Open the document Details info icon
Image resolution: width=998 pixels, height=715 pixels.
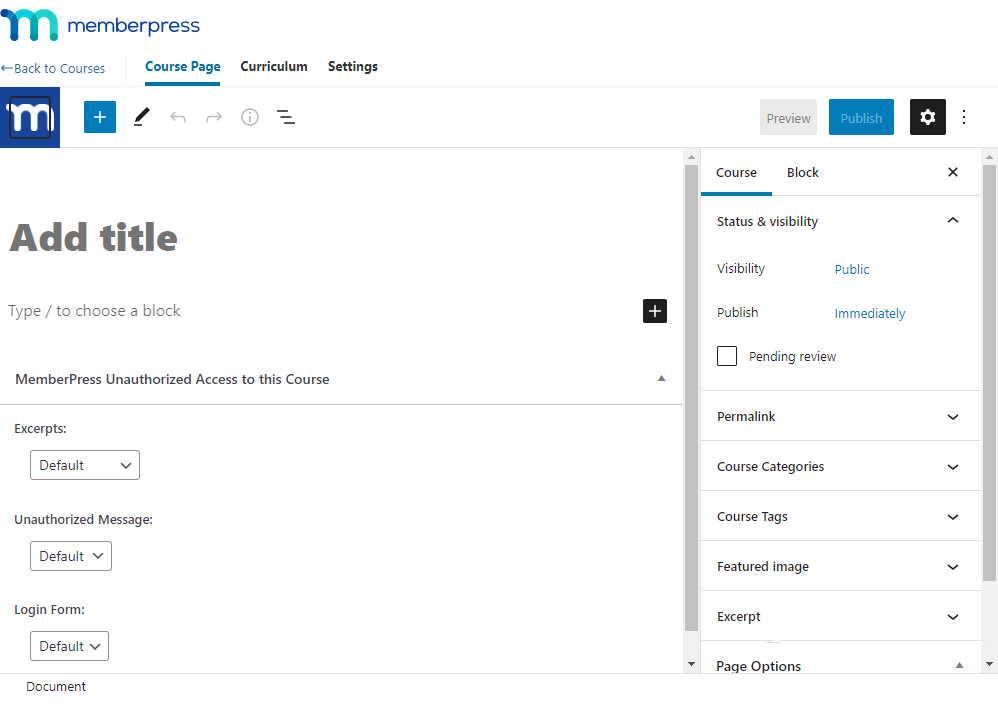point(250,117)
